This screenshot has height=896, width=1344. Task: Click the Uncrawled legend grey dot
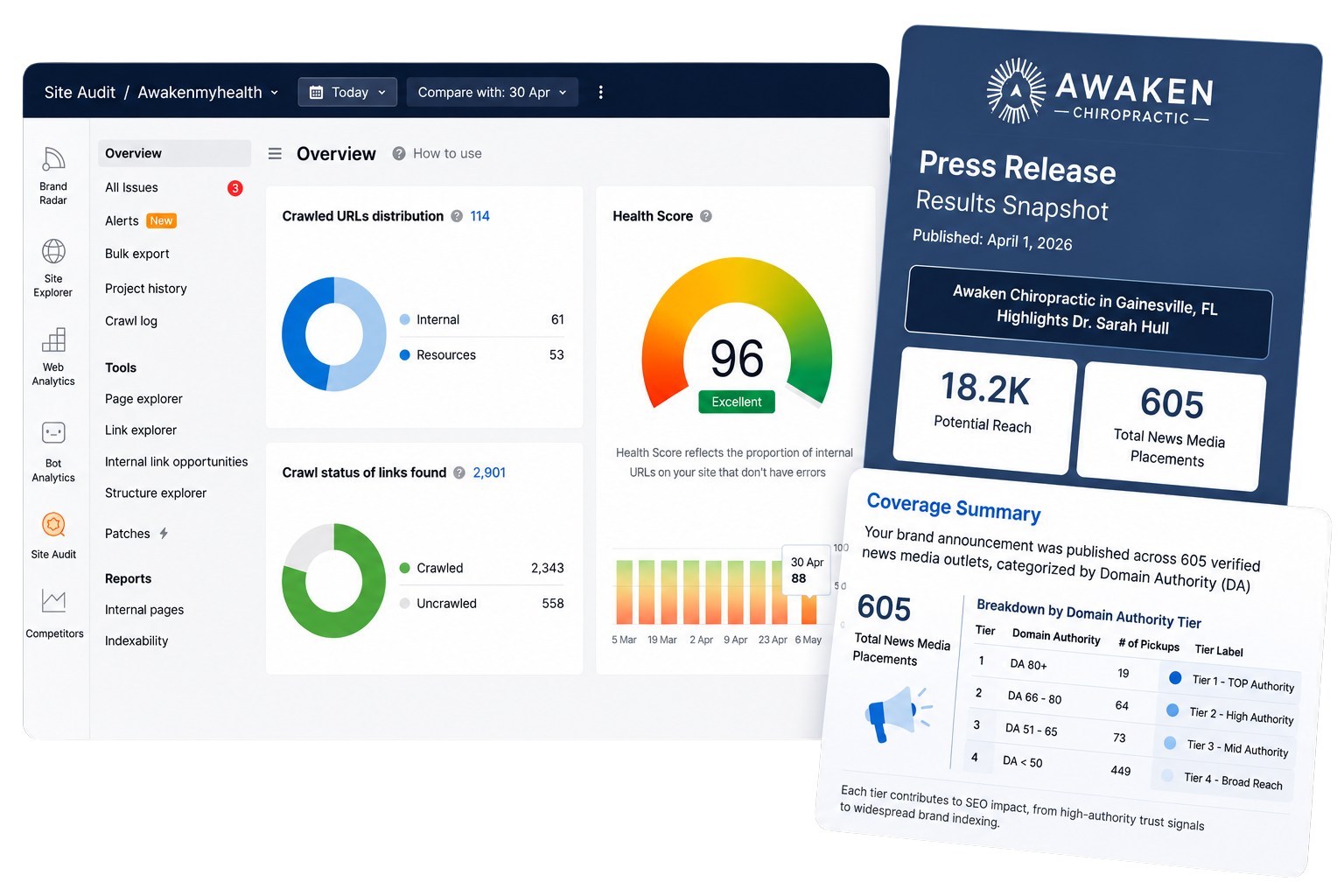(x=405, y=603)
